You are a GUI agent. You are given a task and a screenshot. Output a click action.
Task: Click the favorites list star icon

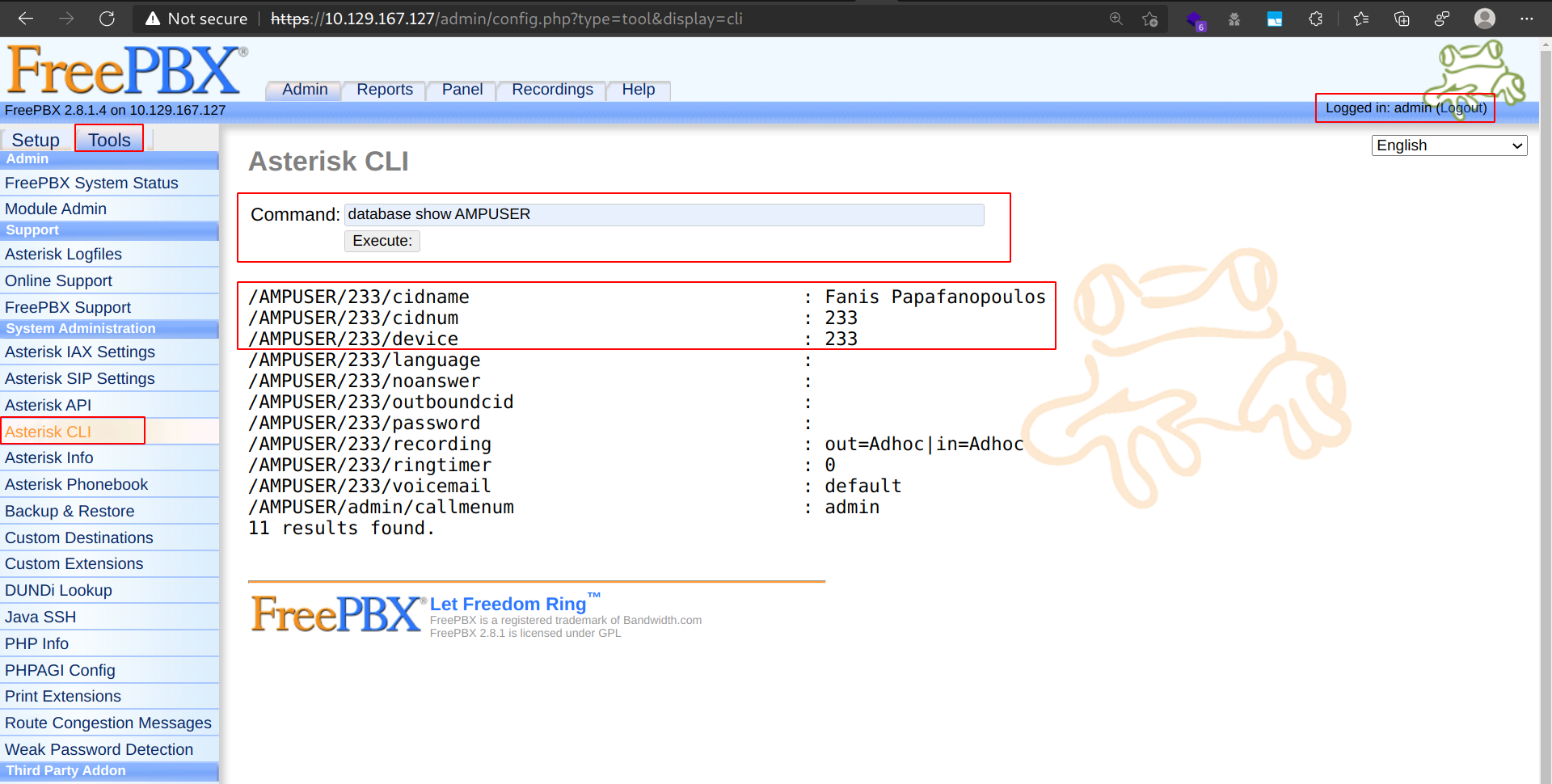click(x=1360, y=18)
